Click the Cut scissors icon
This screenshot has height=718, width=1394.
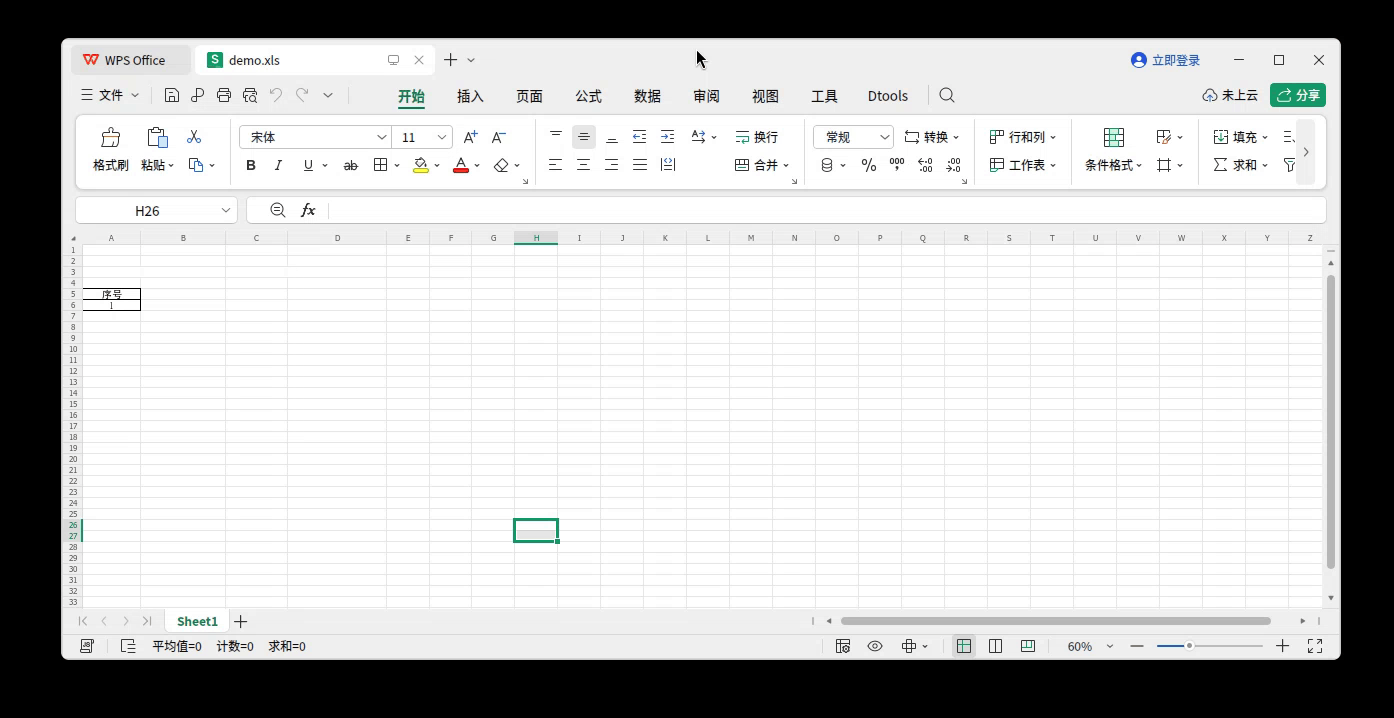(x=194, y=137)
